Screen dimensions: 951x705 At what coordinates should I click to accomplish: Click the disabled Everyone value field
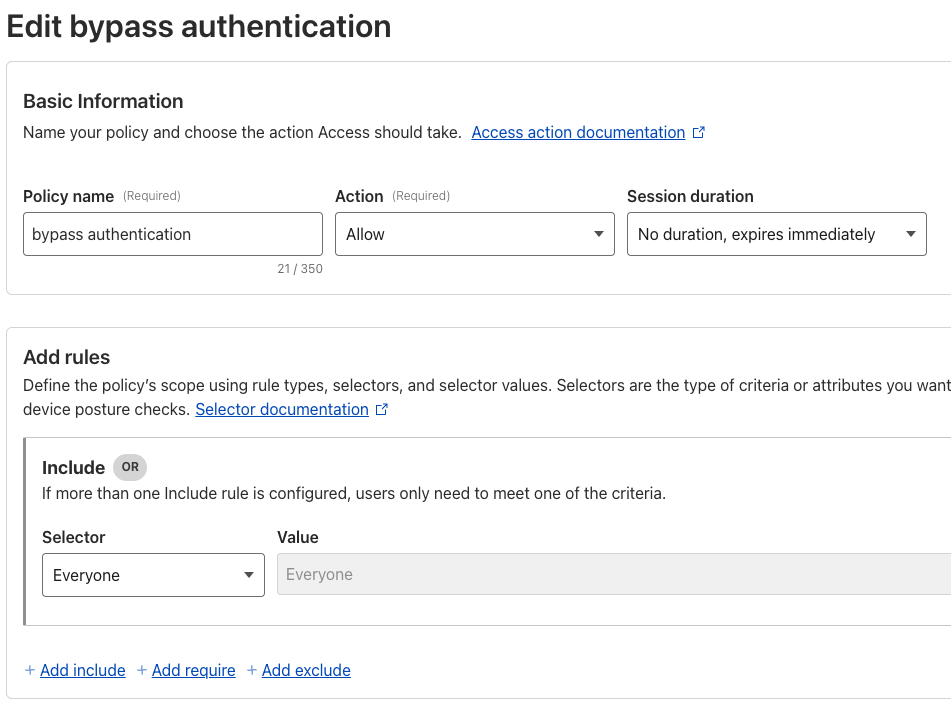coord(614,574)
